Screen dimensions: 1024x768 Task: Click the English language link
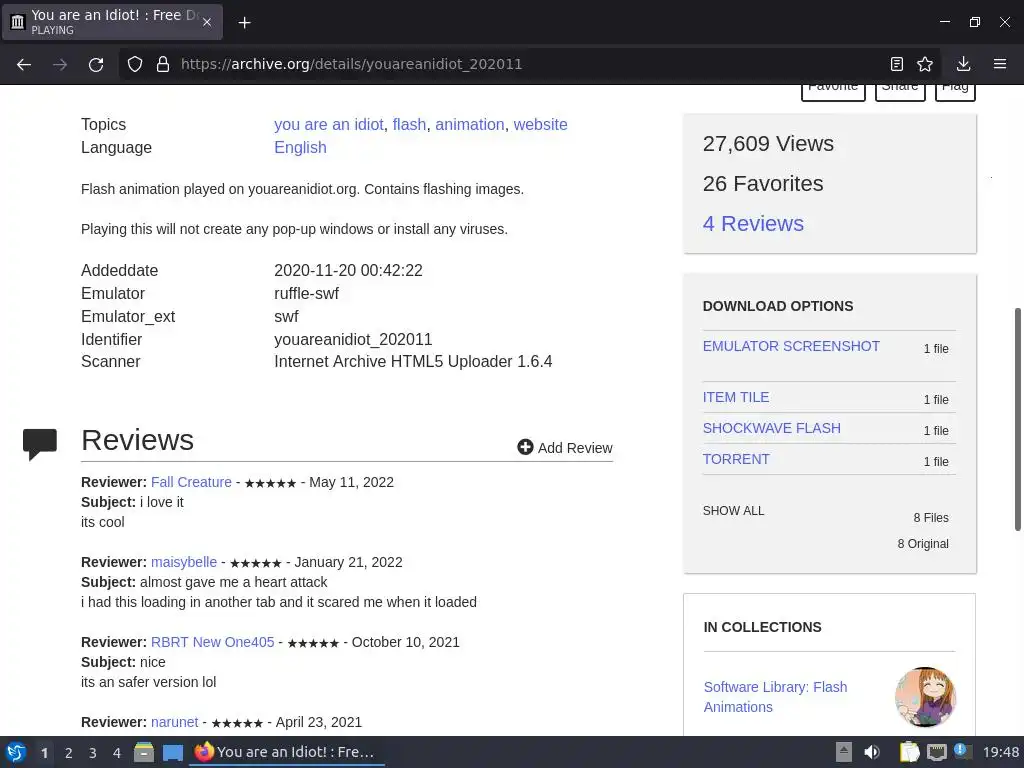point(300,148)
